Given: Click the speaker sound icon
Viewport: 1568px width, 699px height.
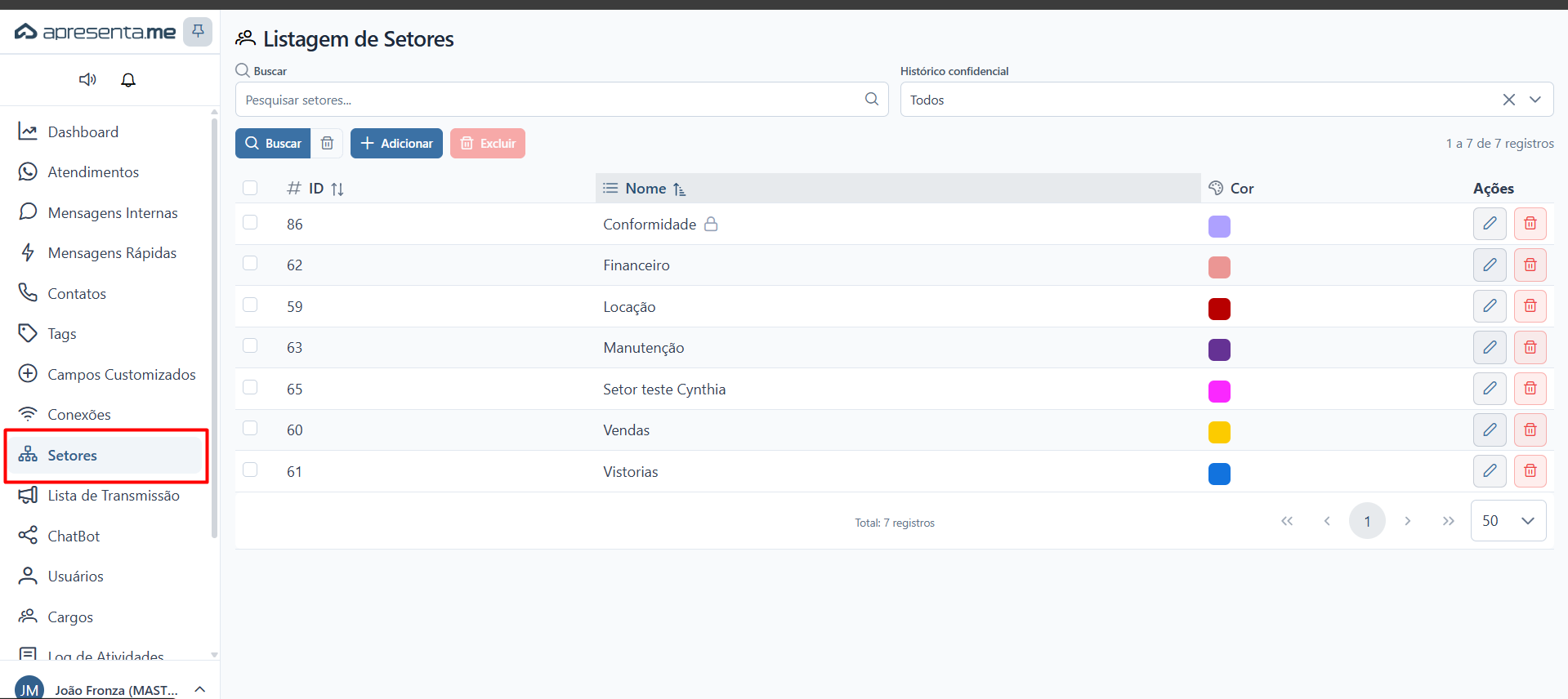Looking at the screenshot, I should pos(87,79).
